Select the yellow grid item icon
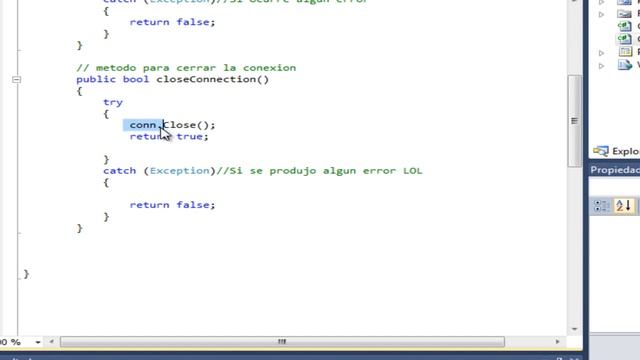The width and height of the screenshot is (640, 360). coord(625,52)
